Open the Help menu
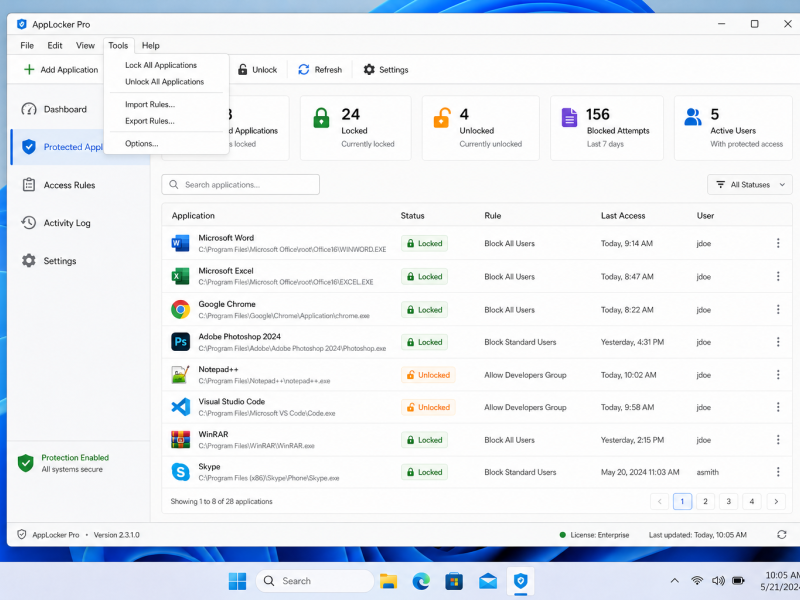800x600 pixels. 151,45
